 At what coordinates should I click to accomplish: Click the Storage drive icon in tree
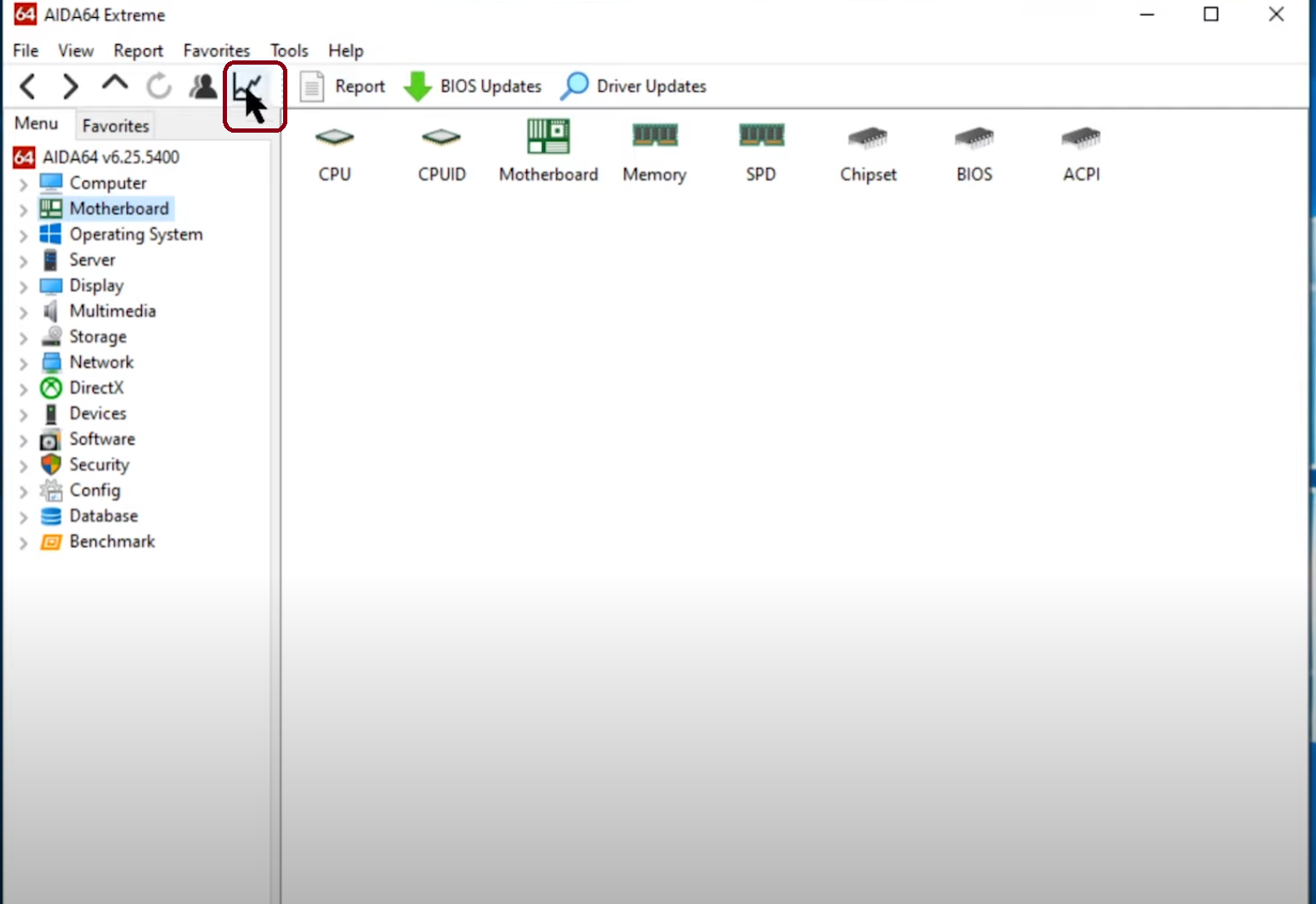[x=51, y=336]
